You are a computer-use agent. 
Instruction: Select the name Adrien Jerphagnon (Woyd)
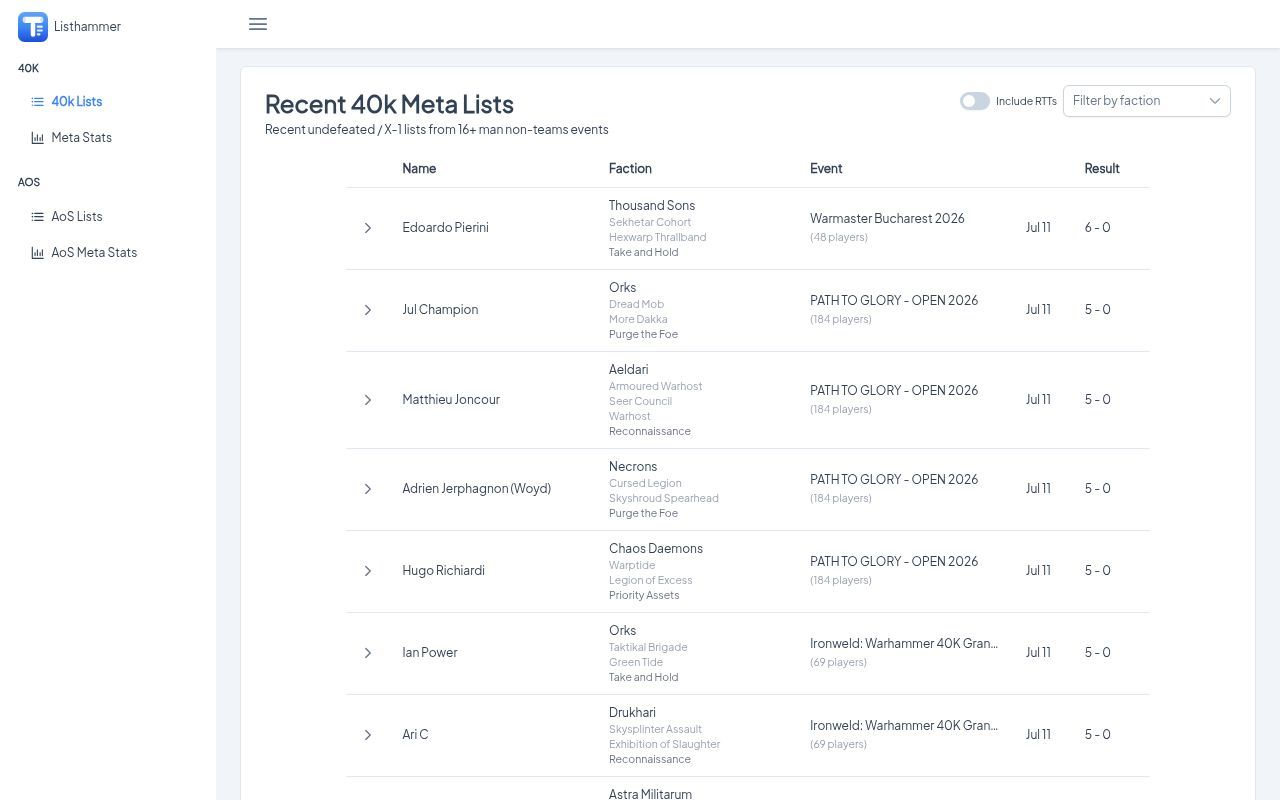(x=476, y=488)
